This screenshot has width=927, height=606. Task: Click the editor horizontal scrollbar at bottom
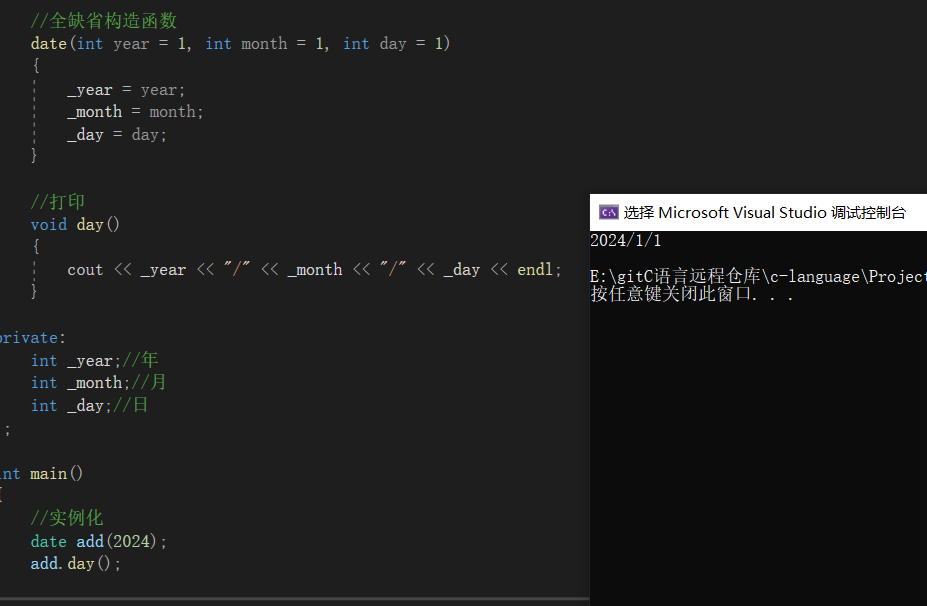pyautogui.click(x=294, y=599)
